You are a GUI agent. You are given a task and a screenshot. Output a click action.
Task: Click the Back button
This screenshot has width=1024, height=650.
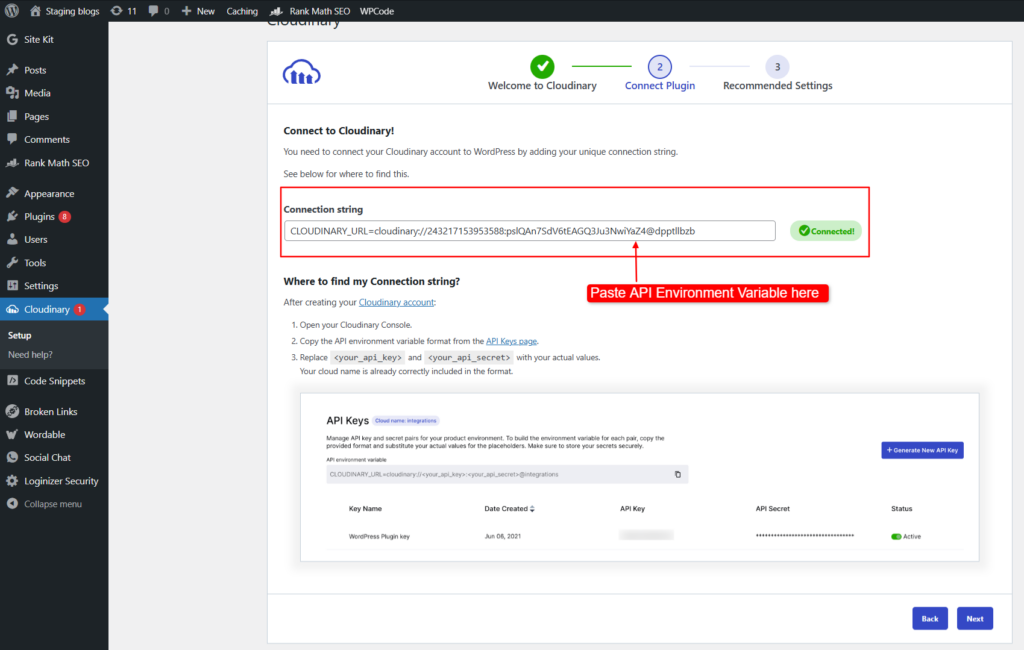coord(930,619)
